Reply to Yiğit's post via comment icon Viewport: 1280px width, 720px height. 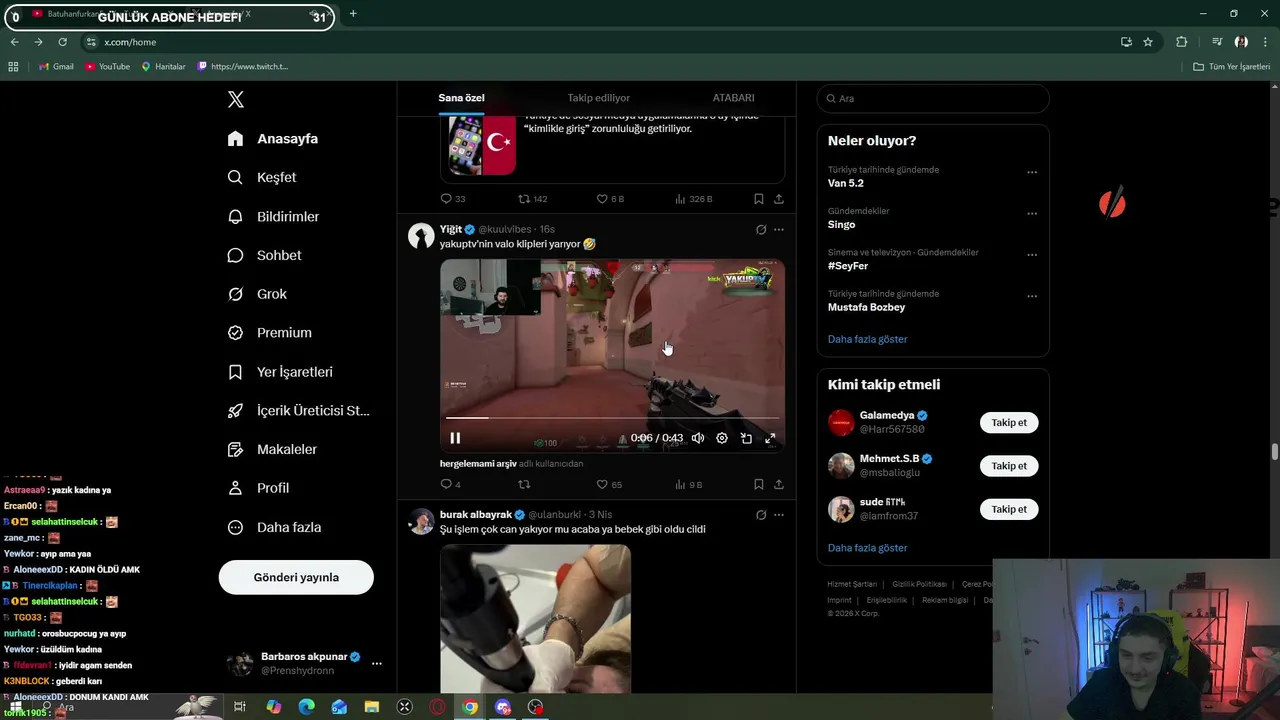tap(446, 484)
